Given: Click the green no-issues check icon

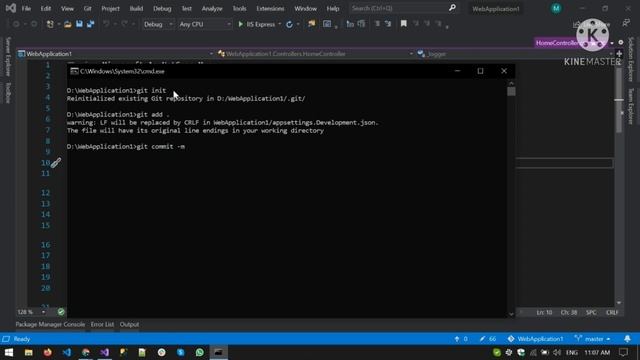Looking at the screenshot, I should [x=61, y=312].
